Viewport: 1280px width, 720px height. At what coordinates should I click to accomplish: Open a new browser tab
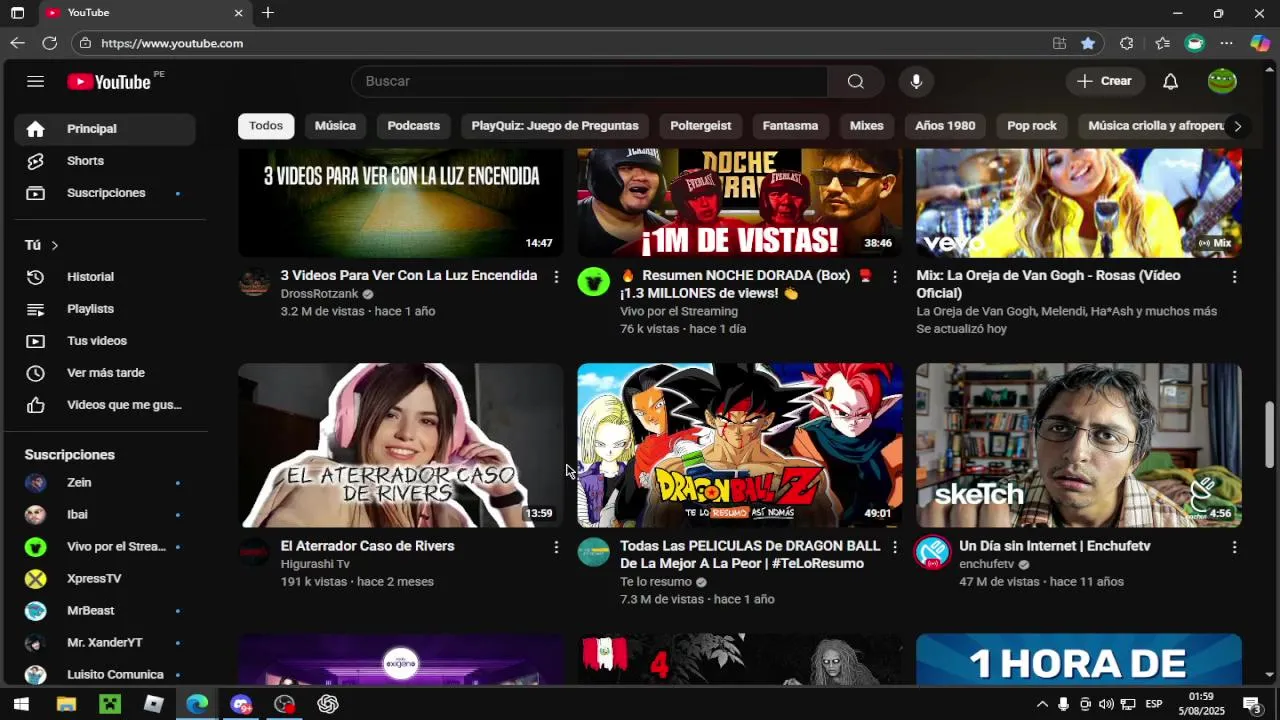coord(268,13)
